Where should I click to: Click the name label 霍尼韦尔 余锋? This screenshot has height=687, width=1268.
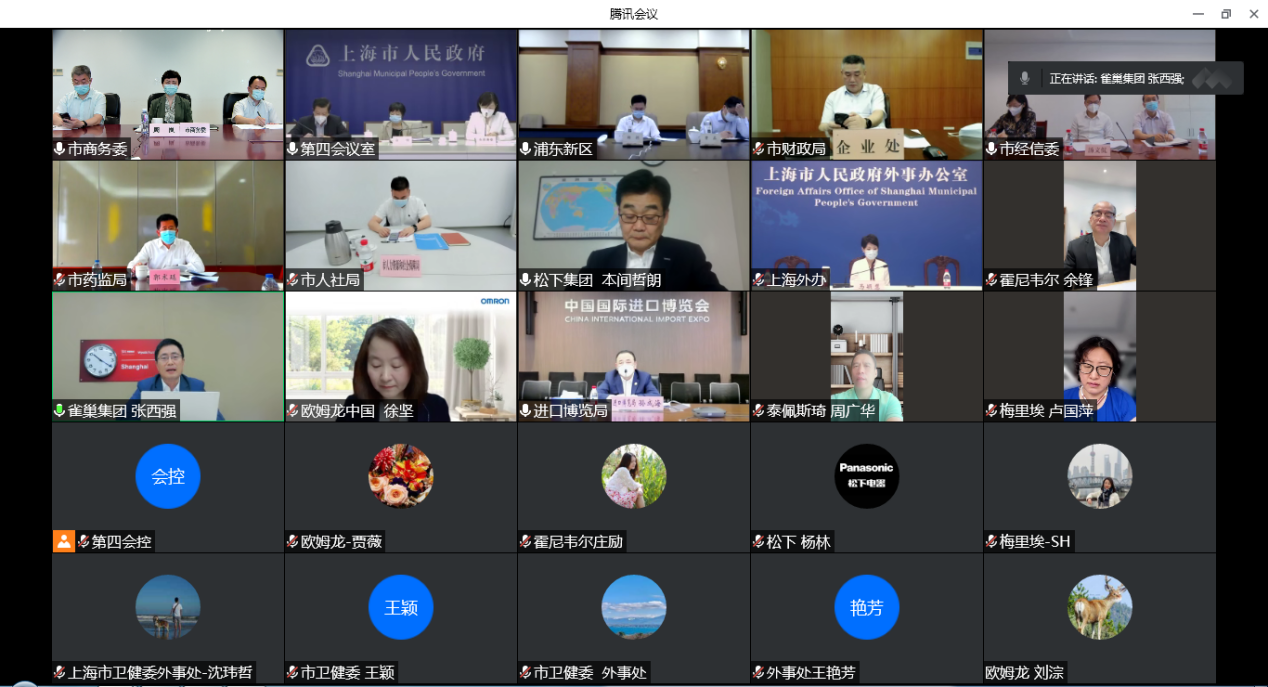pyautogui.click(x=1046, y=280)
